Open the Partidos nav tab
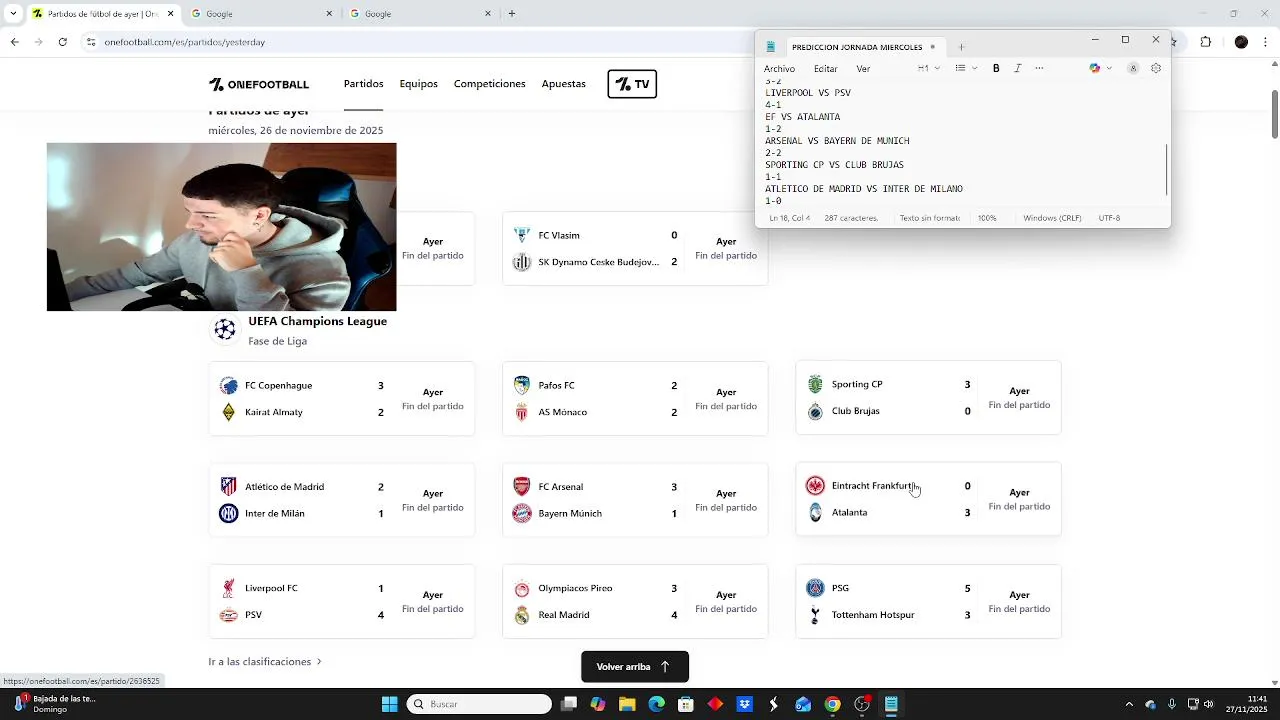This screenshot has height=720, width=1280. click(364, 84)
